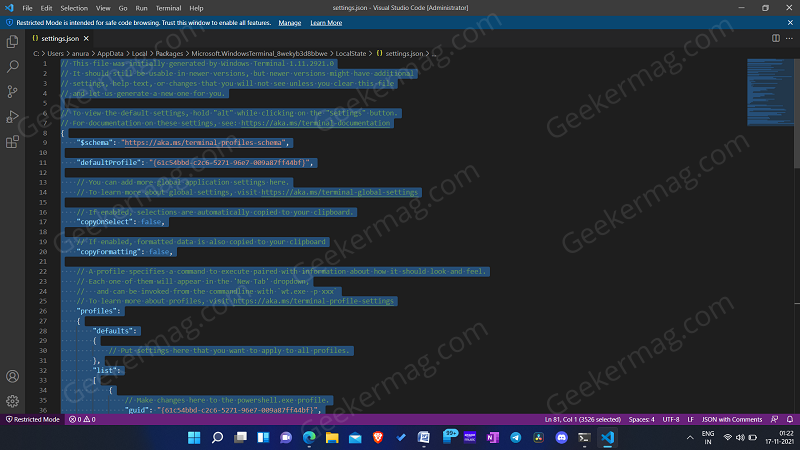800x450 pixels.
Task: Open the Search view in activity bar
Action: [12, 66]
